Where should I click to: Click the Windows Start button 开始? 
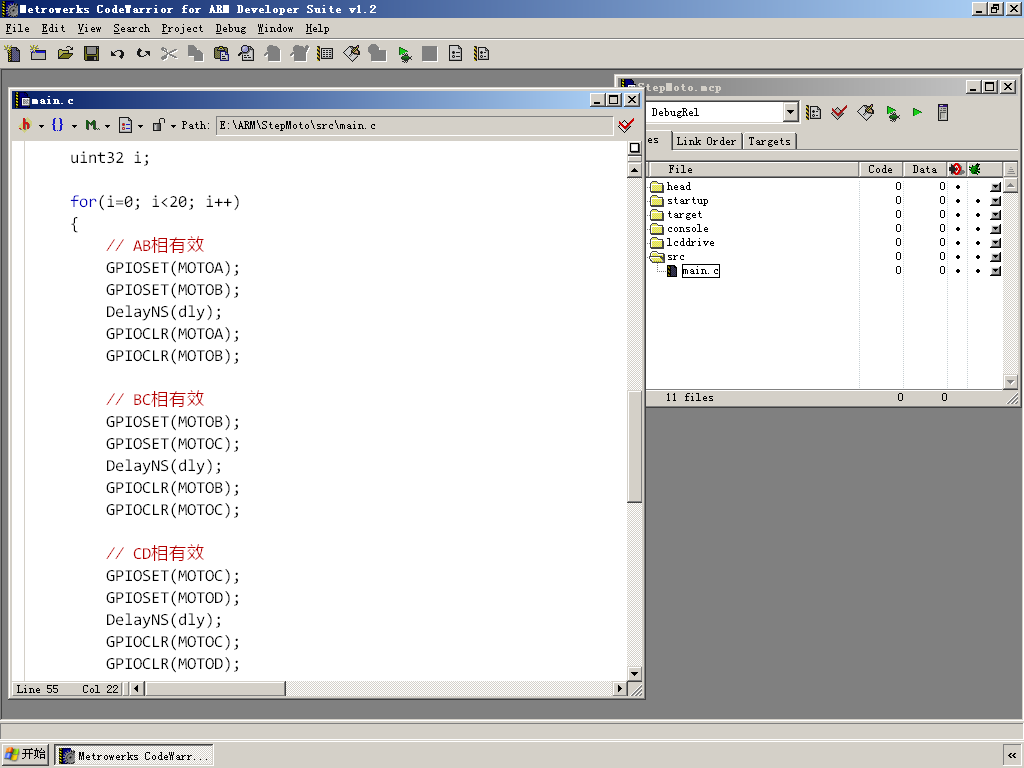point(25,755)
